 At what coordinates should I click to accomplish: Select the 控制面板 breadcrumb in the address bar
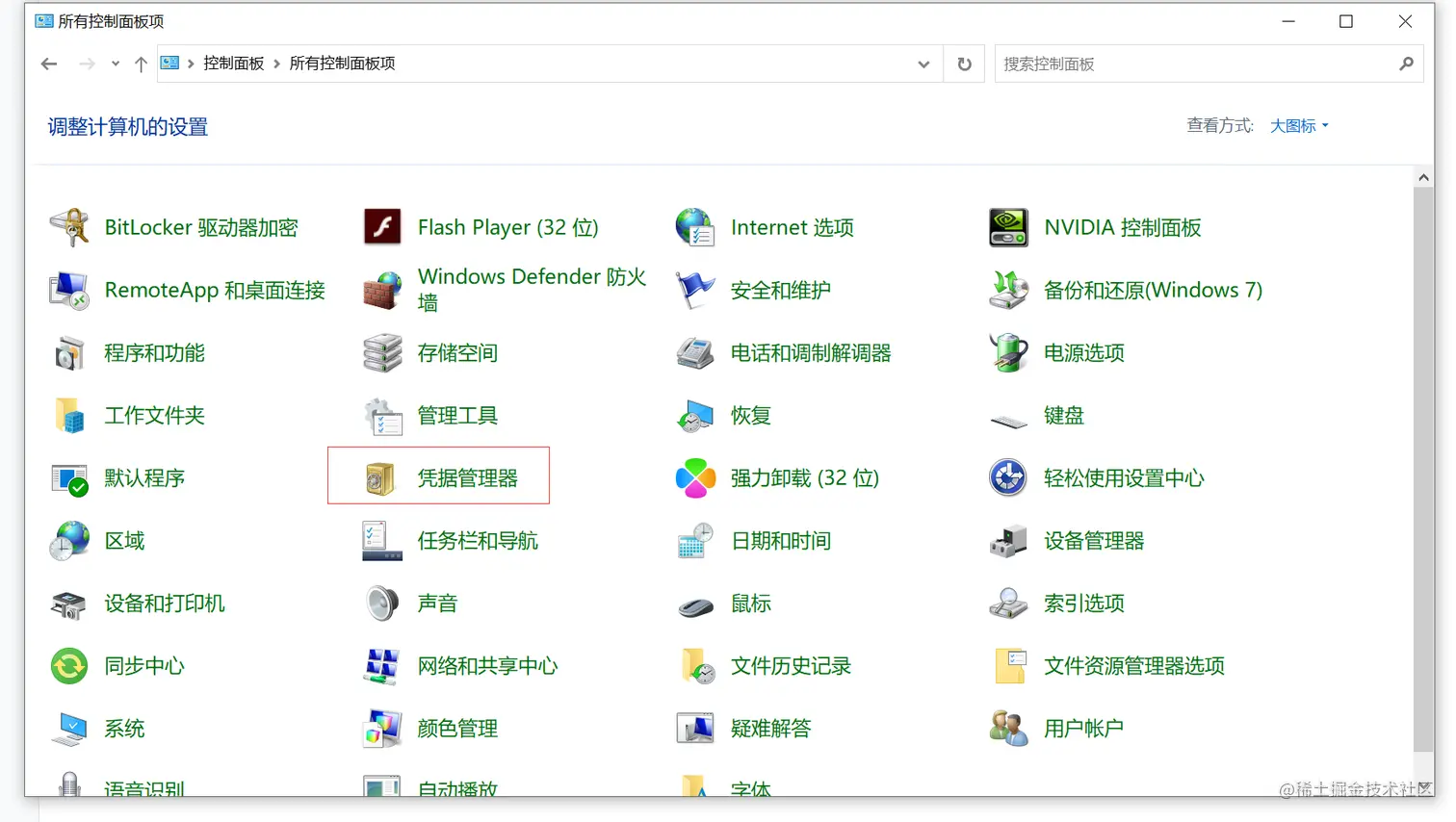pos(234,64)
